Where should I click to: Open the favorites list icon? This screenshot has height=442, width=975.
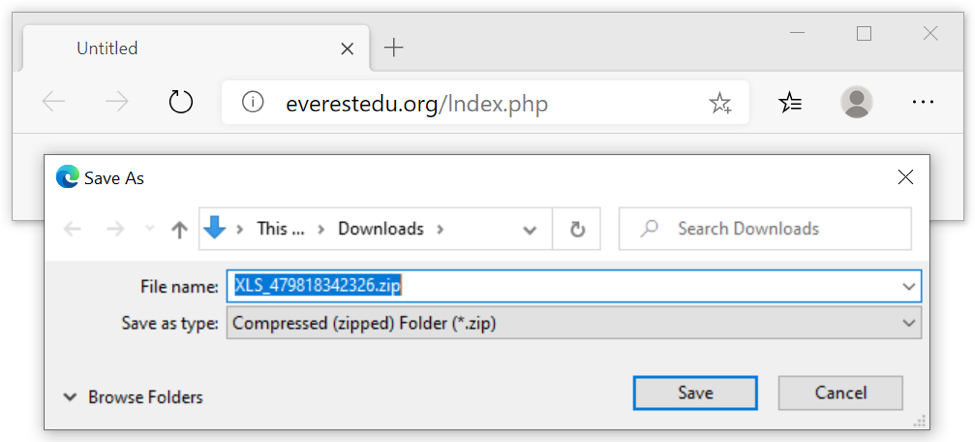790,102
